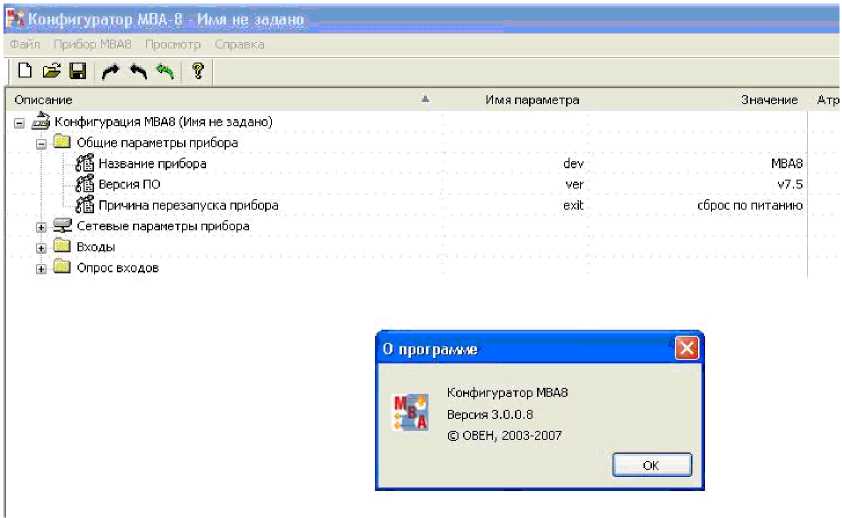Viewport: 842px width, 518px height.
Task: Click the Версия 3.0.0.8 text in dialog
Action: point(490,414)
